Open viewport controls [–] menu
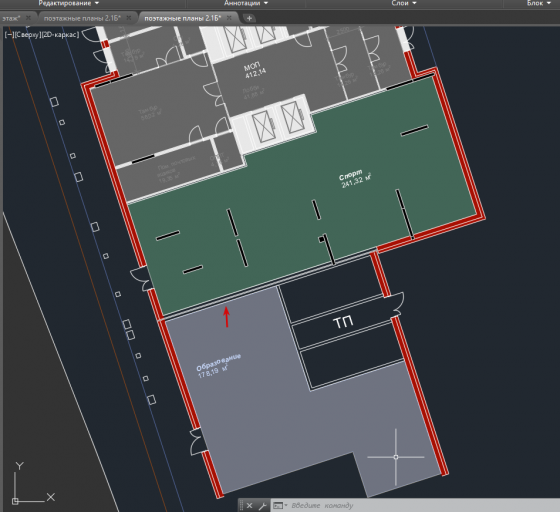The width and height of the screenshot is (560, 512). [x=9, y=35]
